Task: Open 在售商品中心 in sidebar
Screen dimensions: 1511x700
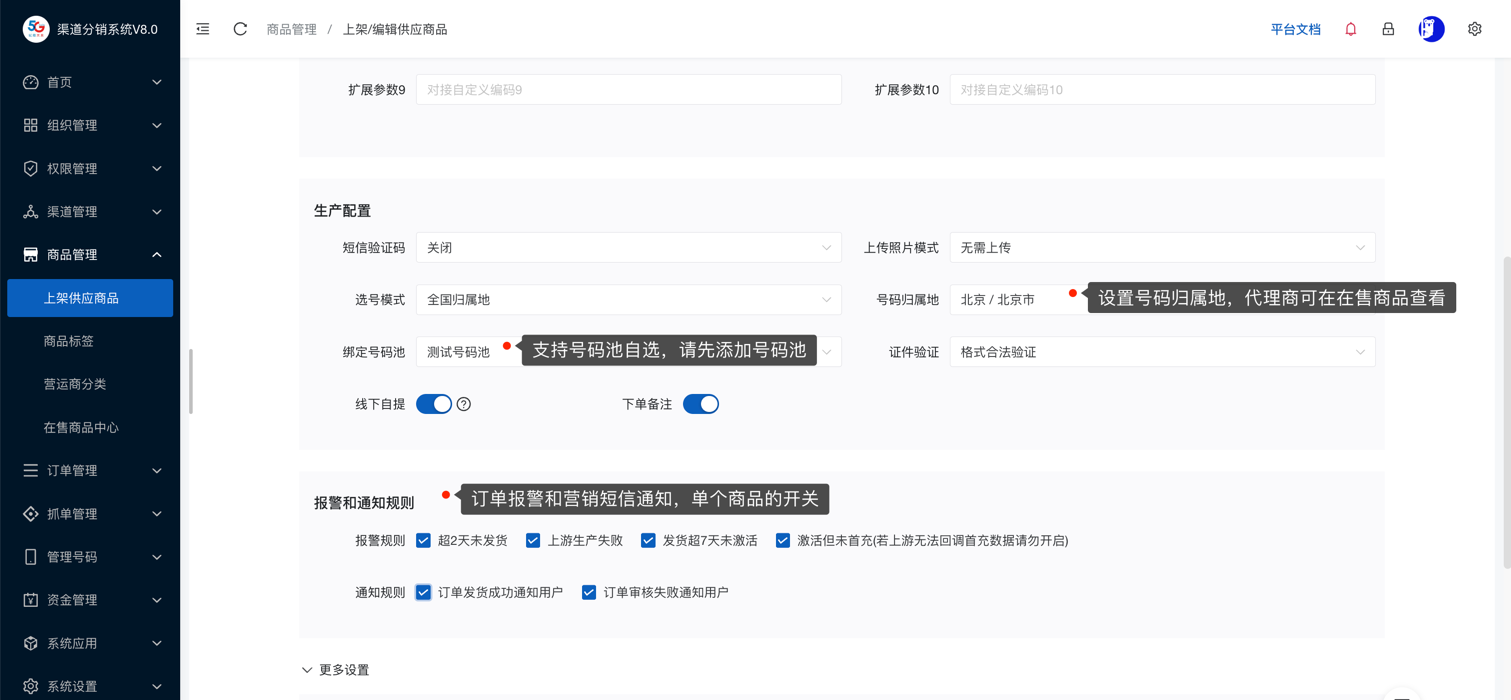Action: point(81,427)
